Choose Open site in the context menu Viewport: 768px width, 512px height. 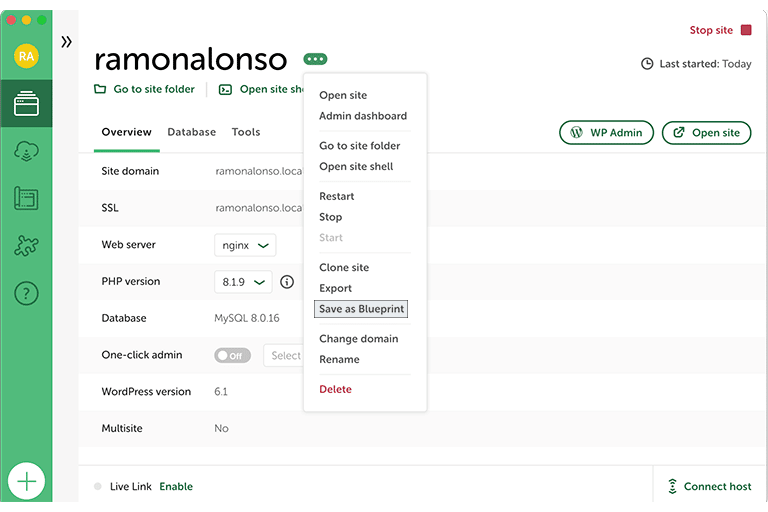(343, 95)
